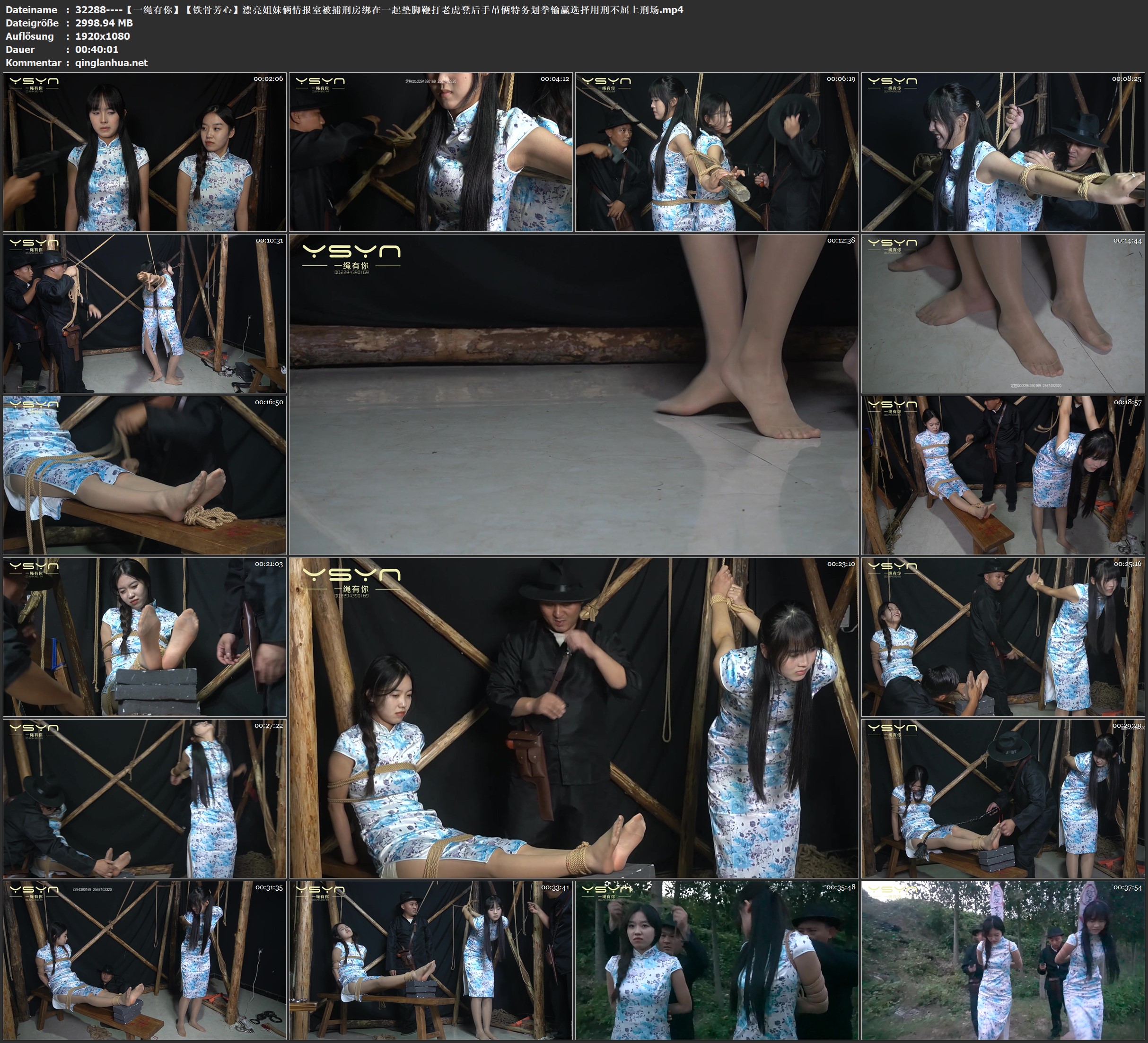Click the thumbnail timestamped 00:14:44
Viewport: 1148px width, 1043px height.
(1003, 313)
